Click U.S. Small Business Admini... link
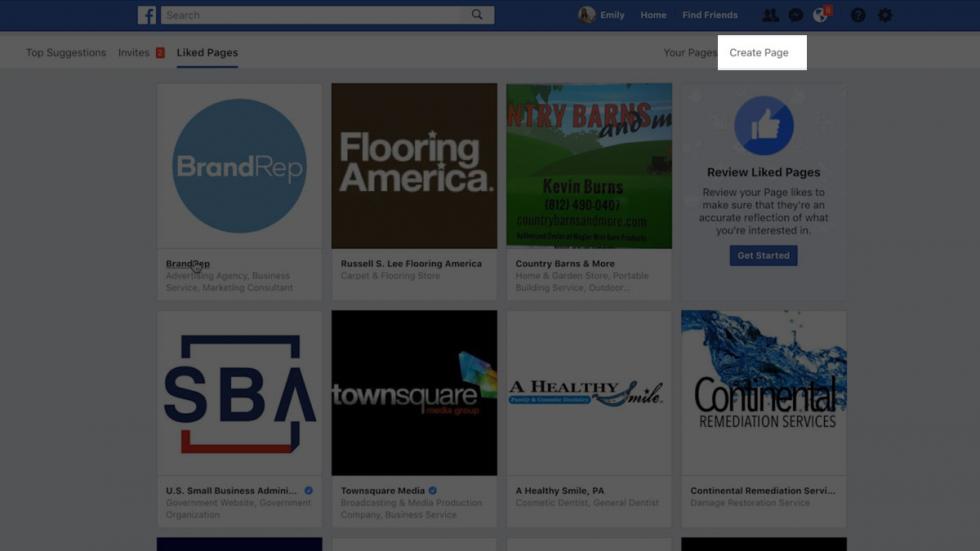The image size is (980, 551). point(231,490)
